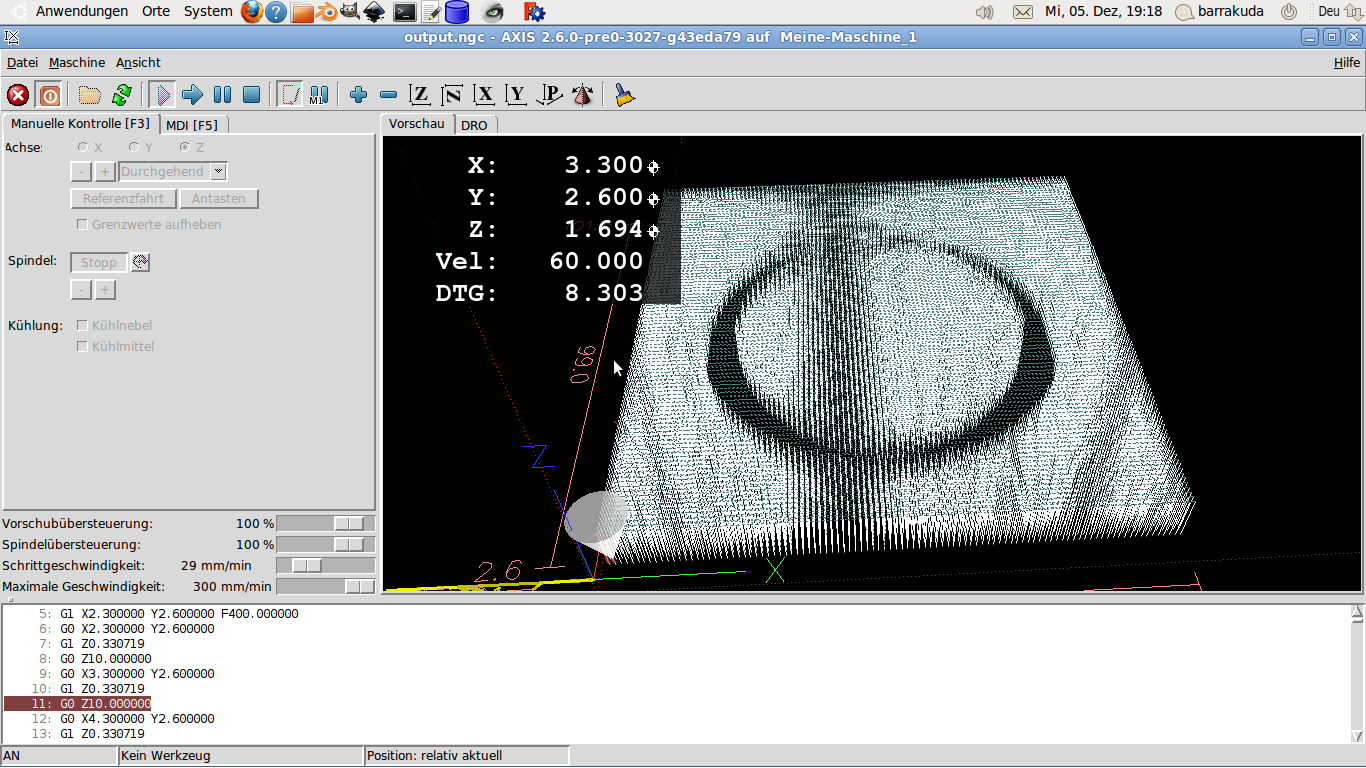Click the Referenzfahrt button

coord(123,199)
